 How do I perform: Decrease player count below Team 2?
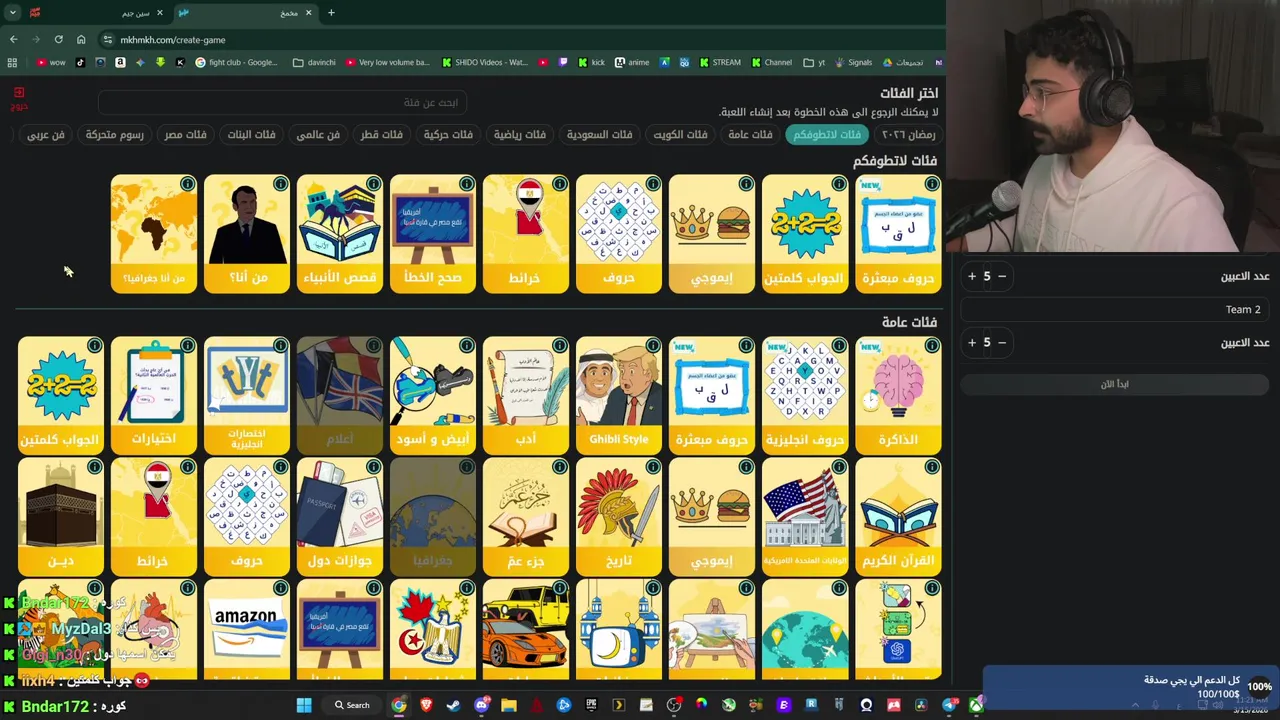pos(1001,342)
